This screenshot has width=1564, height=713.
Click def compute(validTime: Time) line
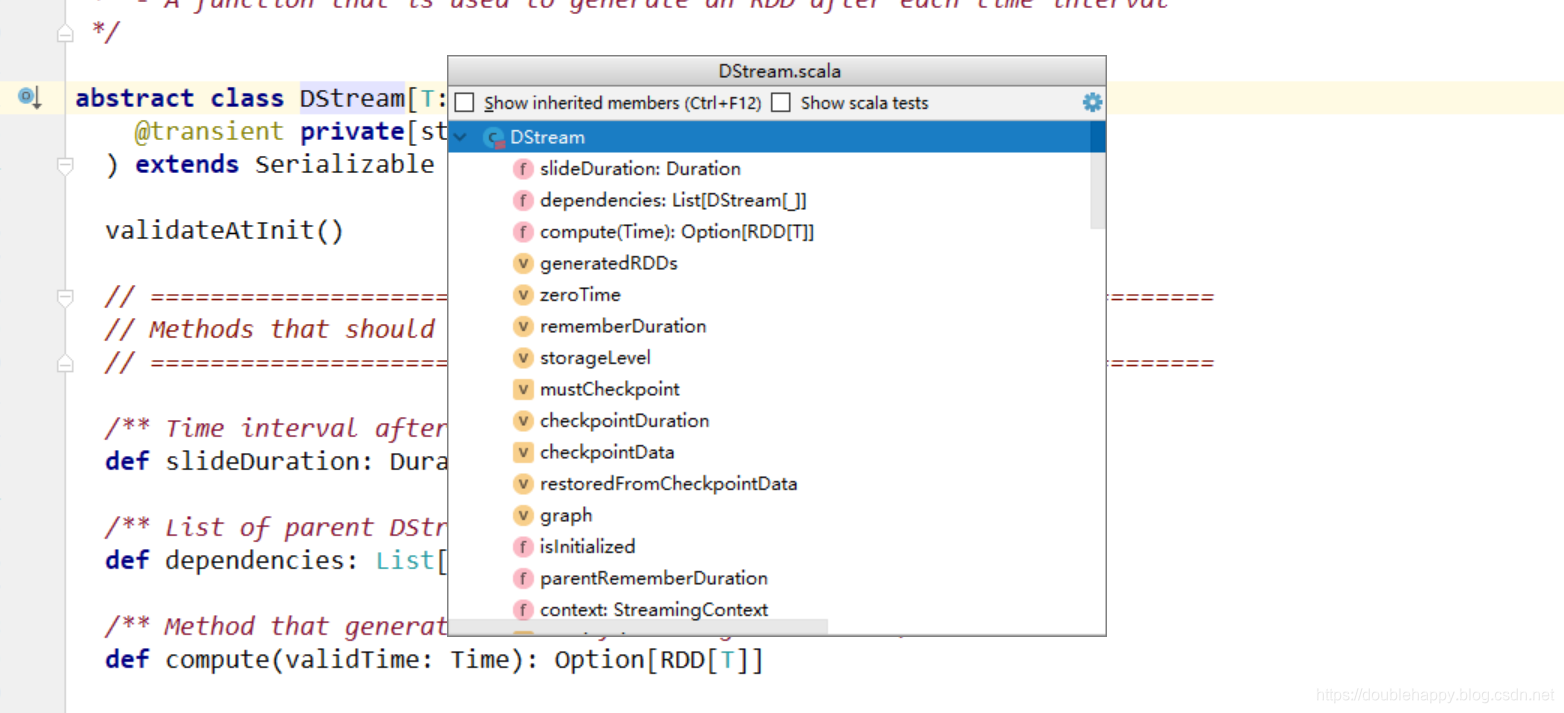(434, 660)
